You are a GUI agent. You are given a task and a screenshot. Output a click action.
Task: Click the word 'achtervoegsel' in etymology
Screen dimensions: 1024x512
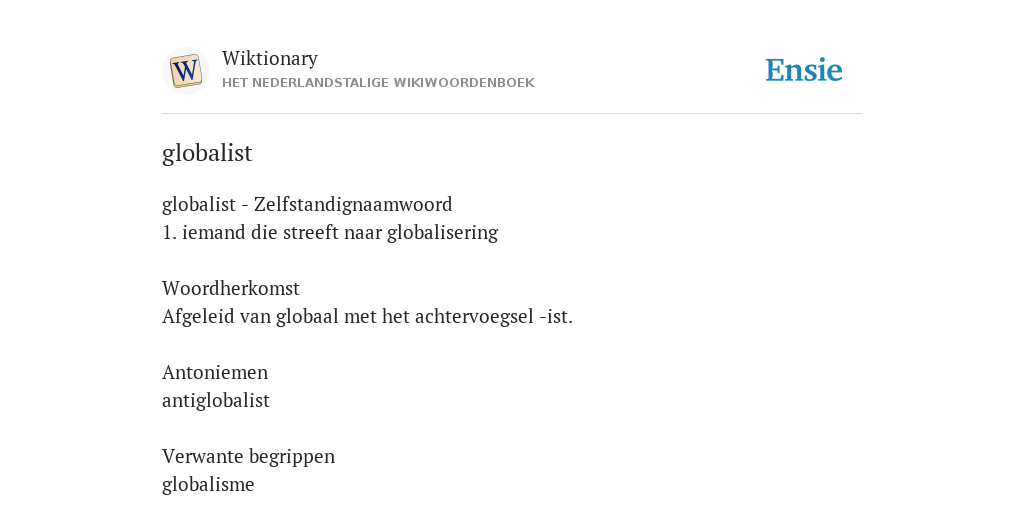(x=474, y=317)
